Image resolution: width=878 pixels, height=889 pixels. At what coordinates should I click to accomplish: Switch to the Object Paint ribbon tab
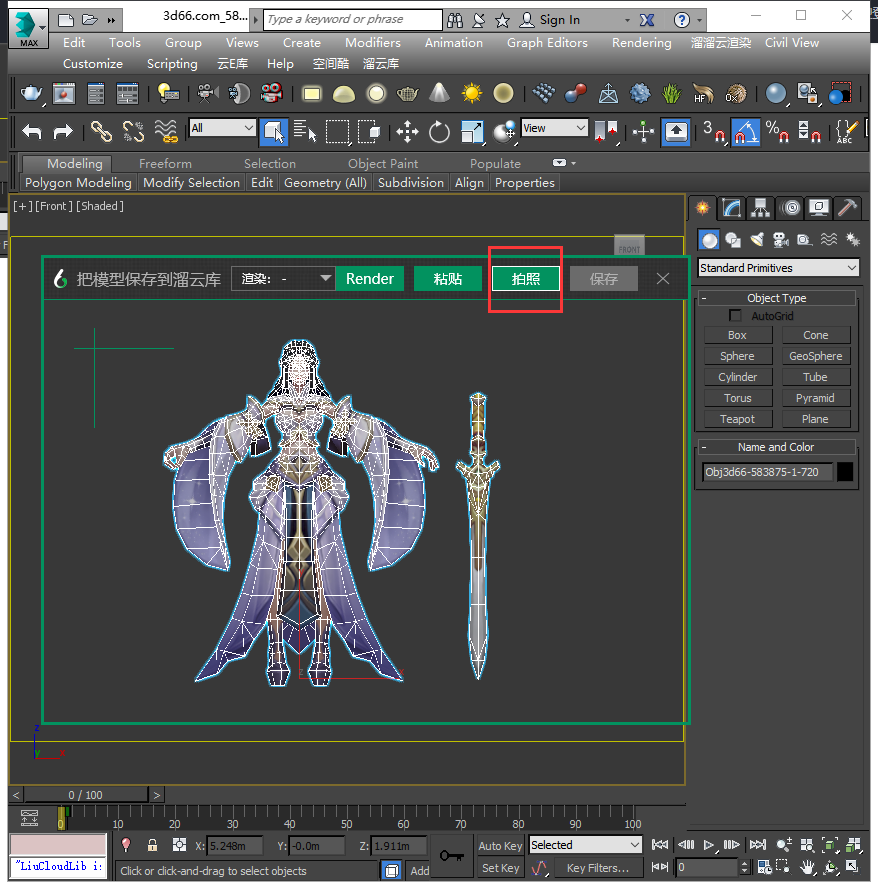point(383,164)
